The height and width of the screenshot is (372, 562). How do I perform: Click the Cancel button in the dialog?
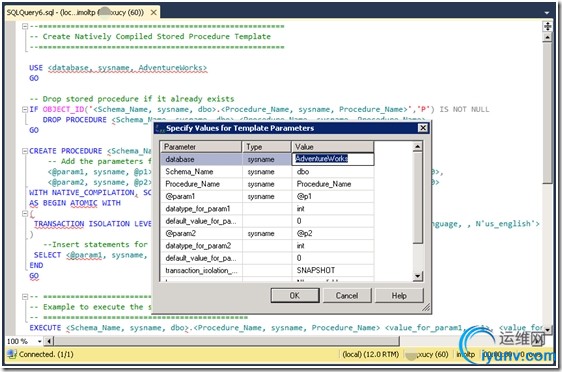pos(347,296)
